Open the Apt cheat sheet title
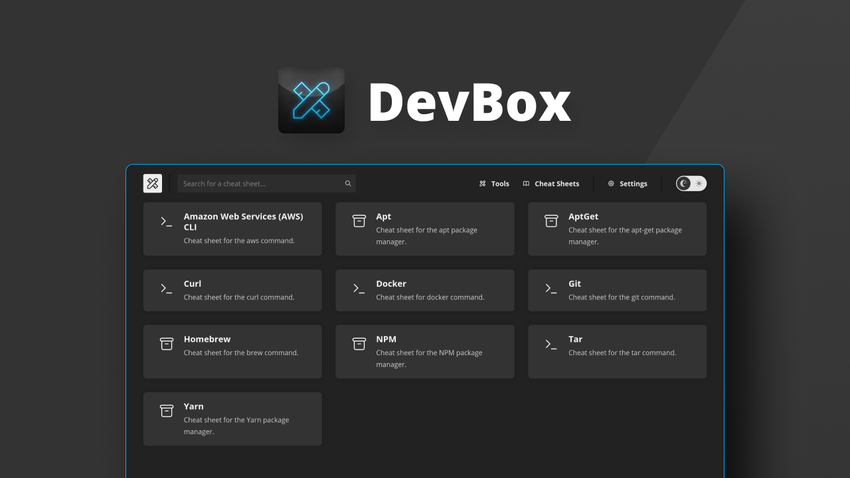 [x=383, y=216]
